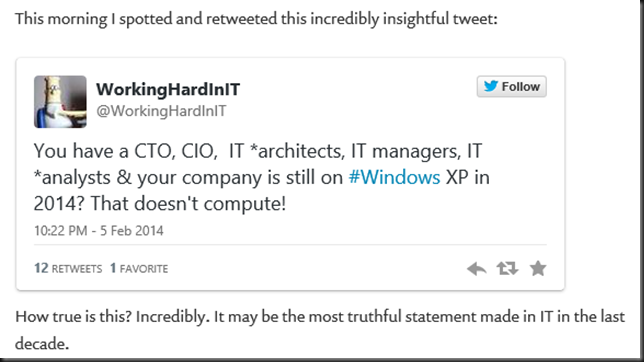
Task: Click the Twitter bird icon in Follow button
Action: 491,86
